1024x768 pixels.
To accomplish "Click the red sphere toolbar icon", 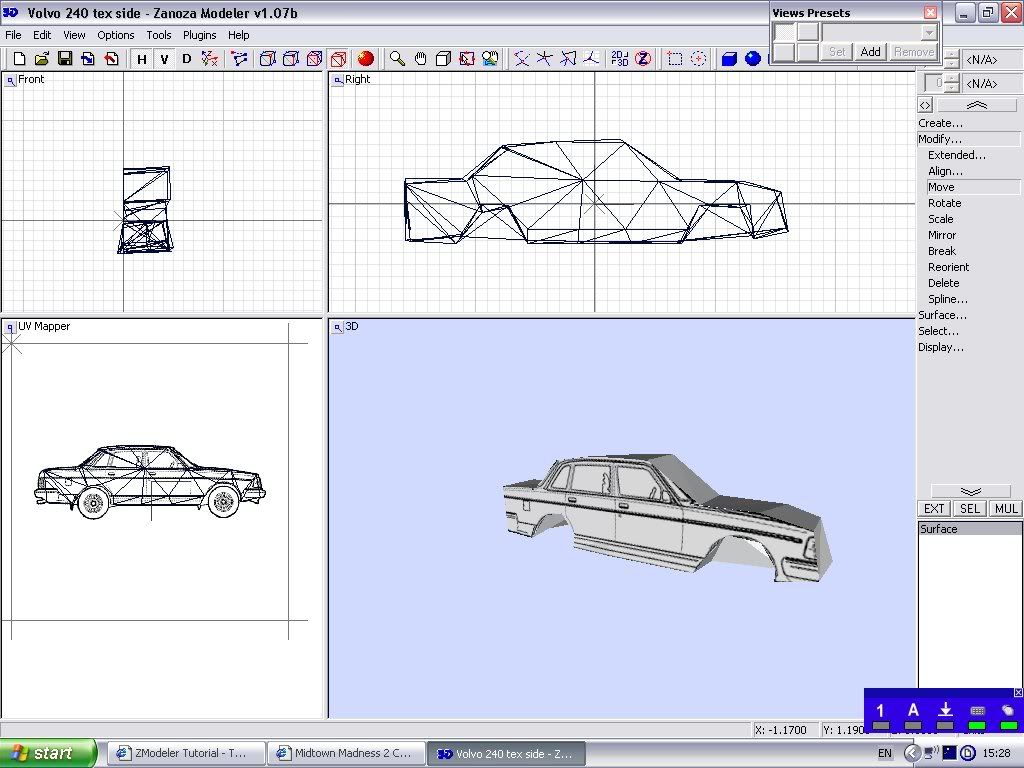I will pyautogui.click(x=366, y=59).
